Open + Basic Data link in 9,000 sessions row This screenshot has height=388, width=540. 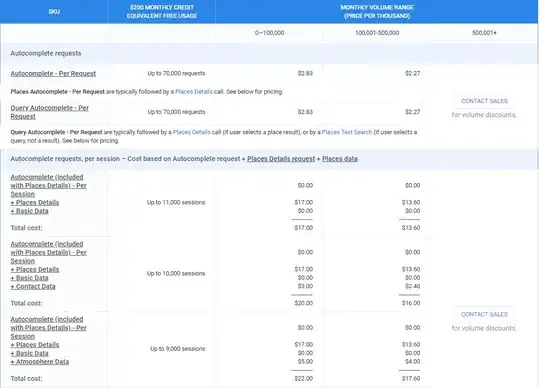tap(29, 353)
